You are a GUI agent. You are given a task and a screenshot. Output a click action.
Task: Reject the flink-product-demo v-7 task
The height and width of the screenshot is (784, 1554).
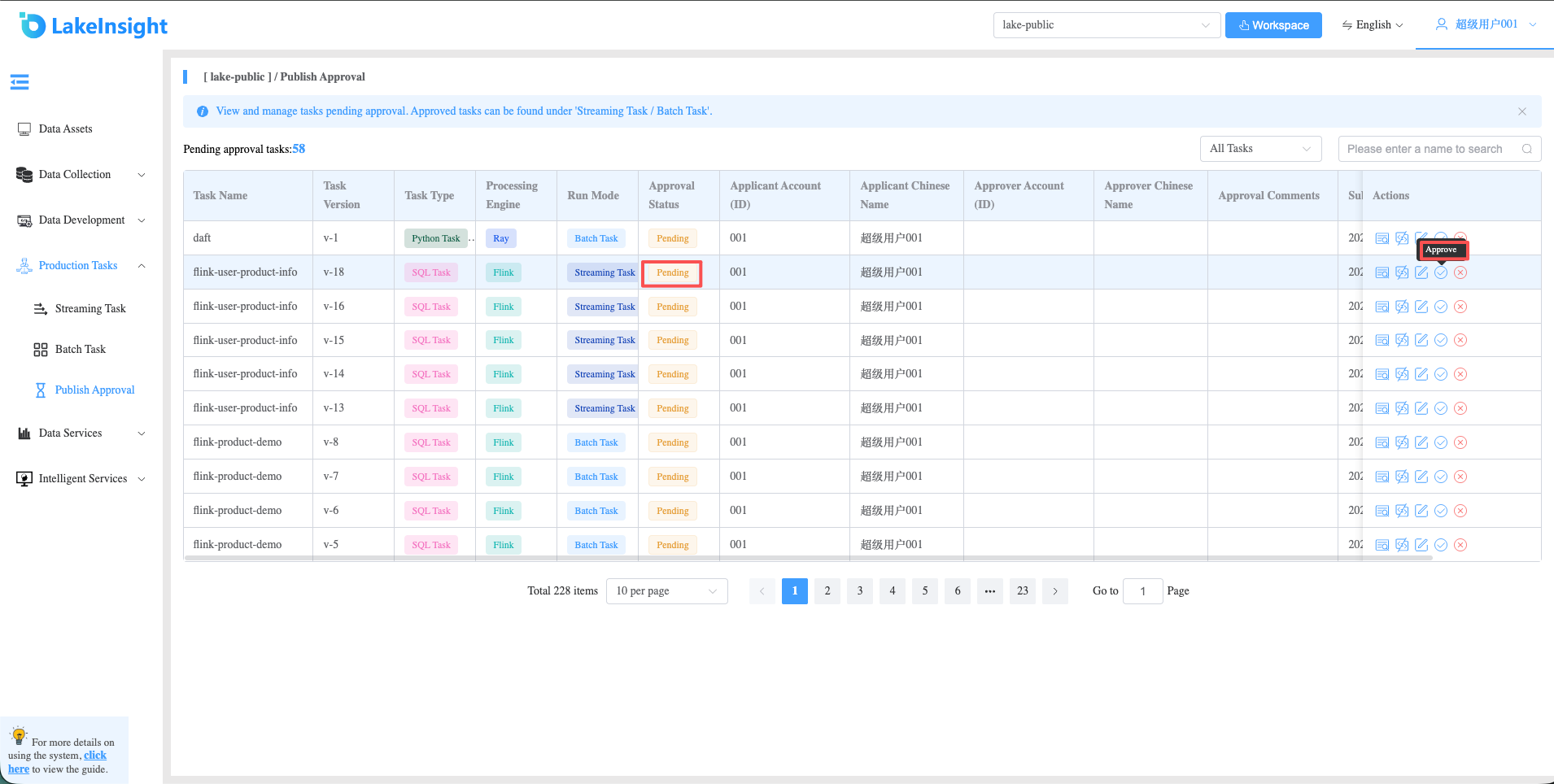(1460, 477)
